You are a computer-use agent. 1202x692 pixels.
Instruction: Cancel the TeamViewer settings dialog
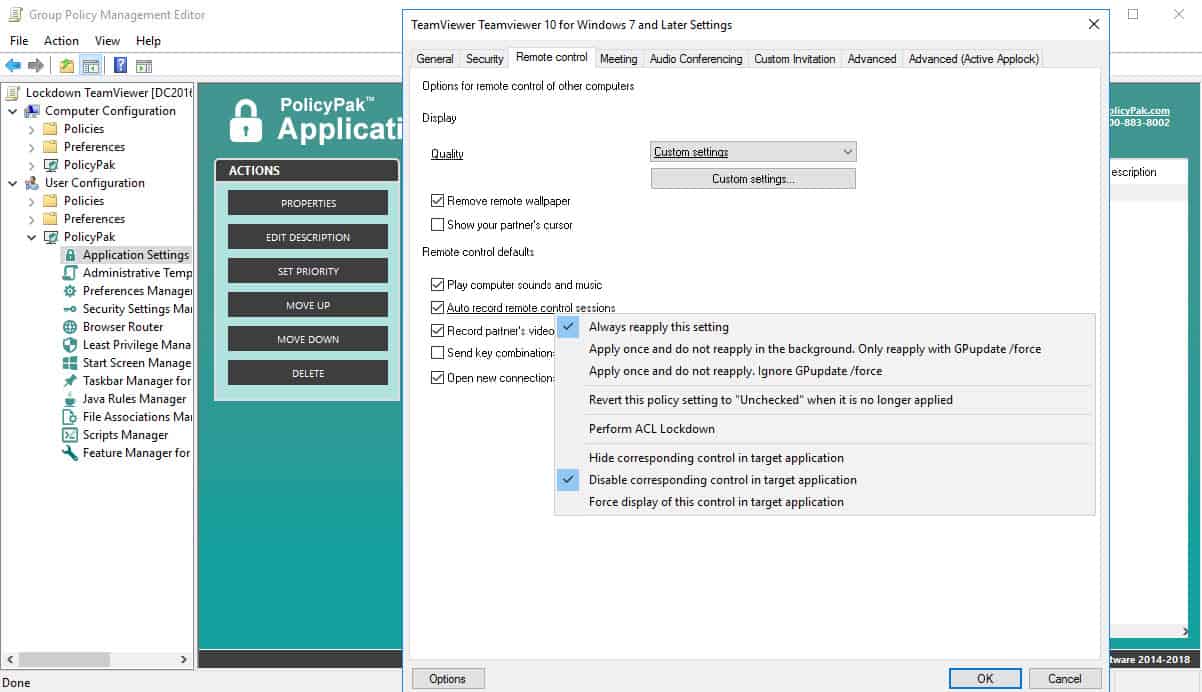pyautogui.click(x=1065, y=679)
